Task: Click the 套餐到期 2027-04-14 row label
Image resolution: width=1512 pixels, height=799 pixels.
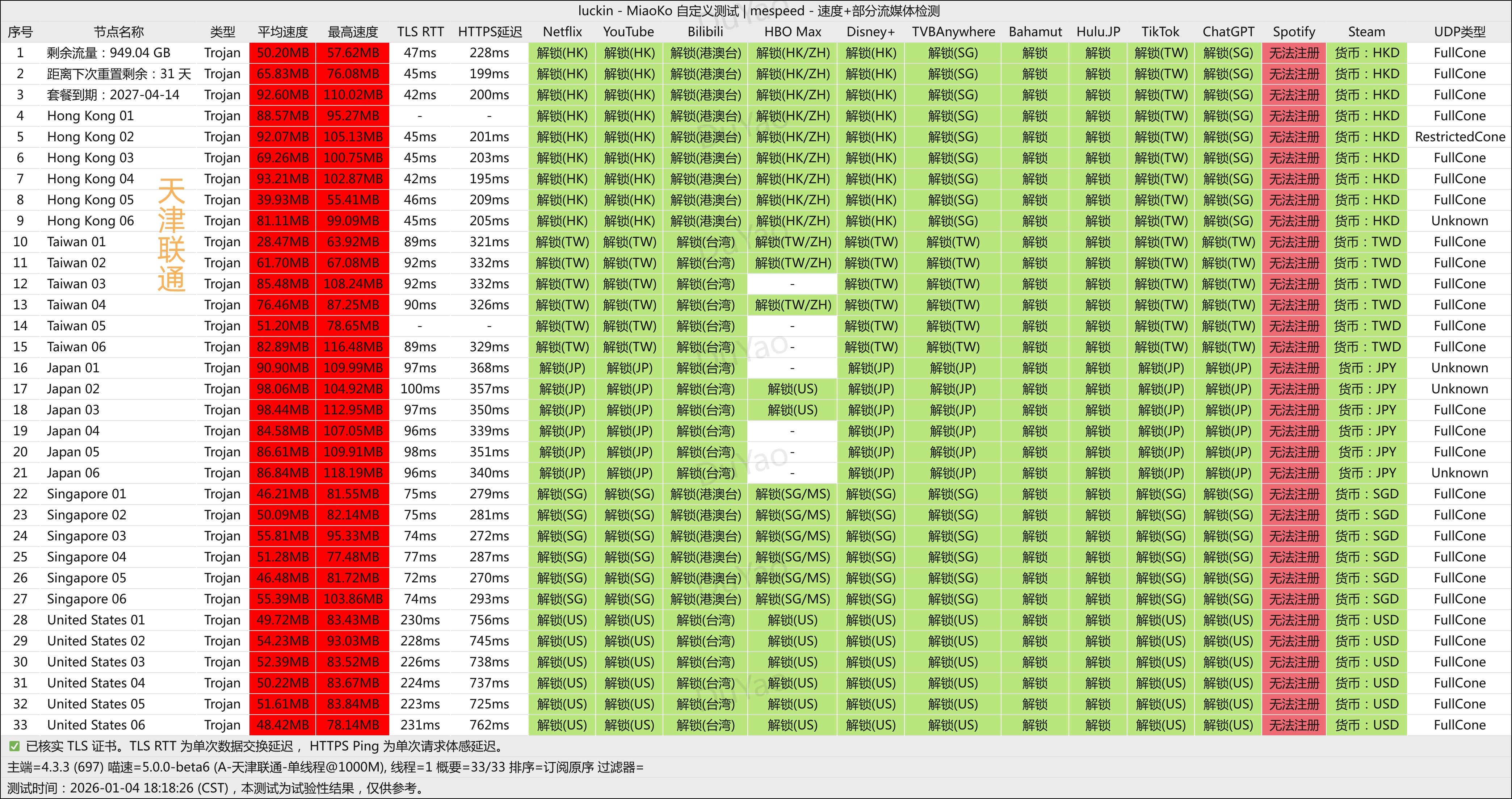Action: coord(113,95)
